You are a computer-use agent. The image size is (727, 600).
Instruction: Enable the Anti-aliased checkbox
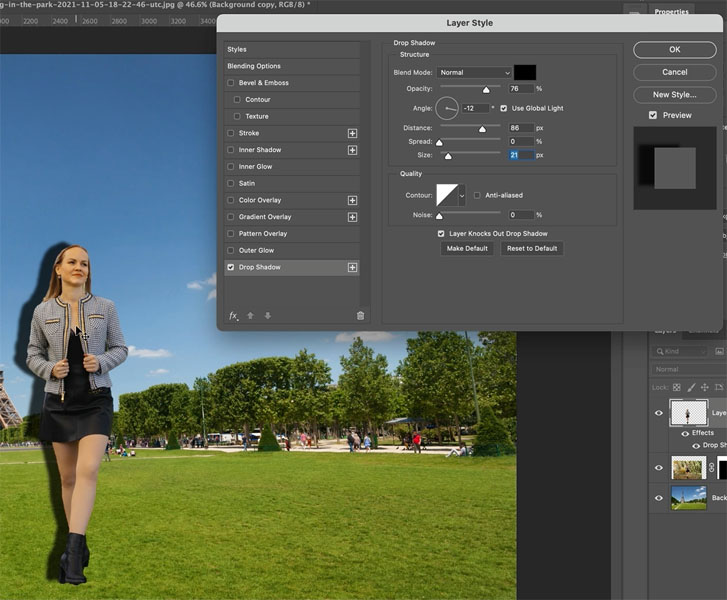coord(478,195)
